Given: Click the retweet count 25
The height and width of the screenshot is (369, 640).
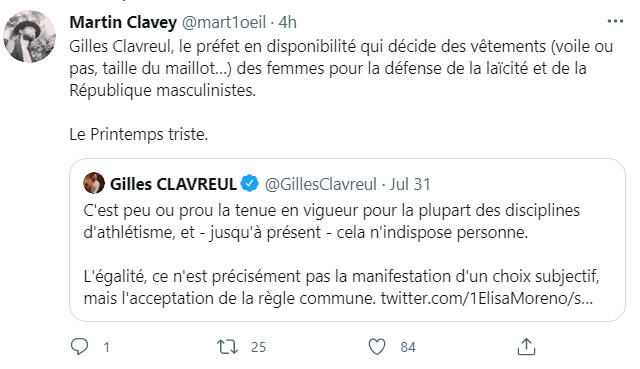Looking at the screenshot, I should pos(258,347).
